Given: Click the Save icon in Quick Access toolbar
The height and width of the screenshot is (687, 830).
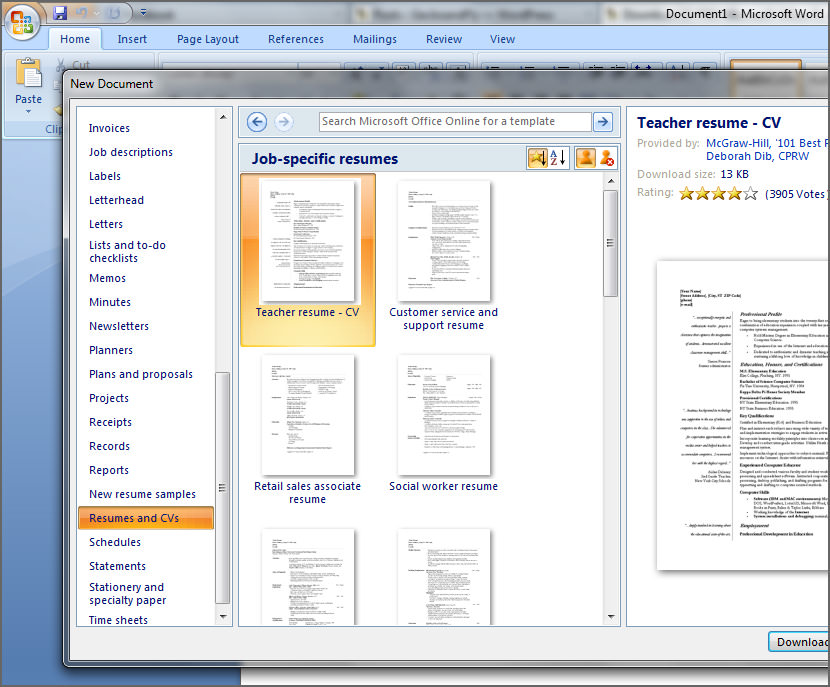Looking at the screenshot, I should pos(60,12).
